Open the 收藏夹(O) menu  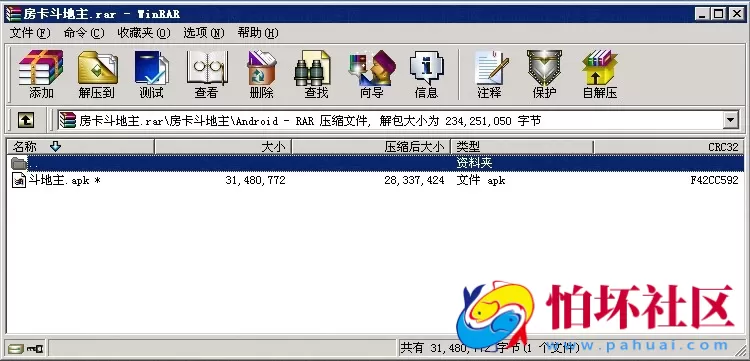click(x=144, y=33)
